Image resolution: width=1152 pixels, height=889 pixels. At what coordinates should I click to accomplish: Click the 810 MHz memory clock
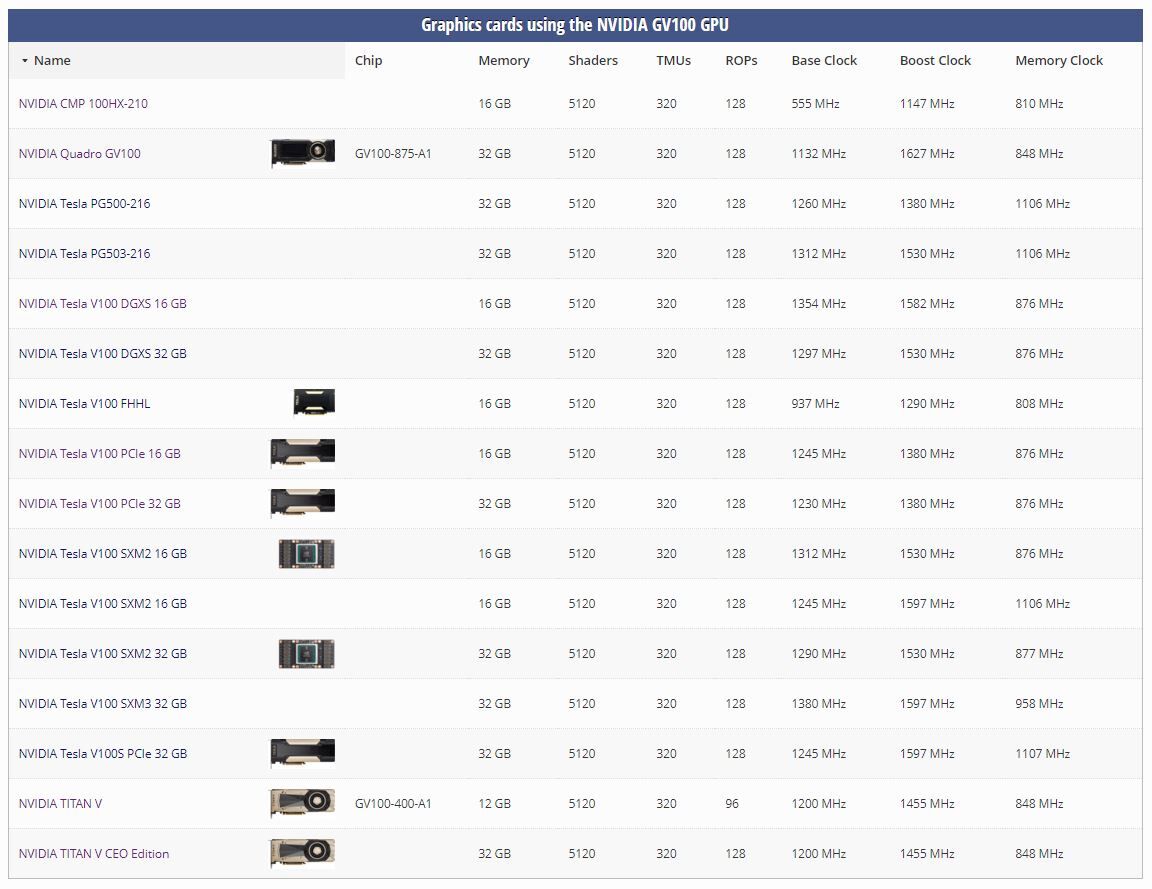click(x=1039, y=104)
